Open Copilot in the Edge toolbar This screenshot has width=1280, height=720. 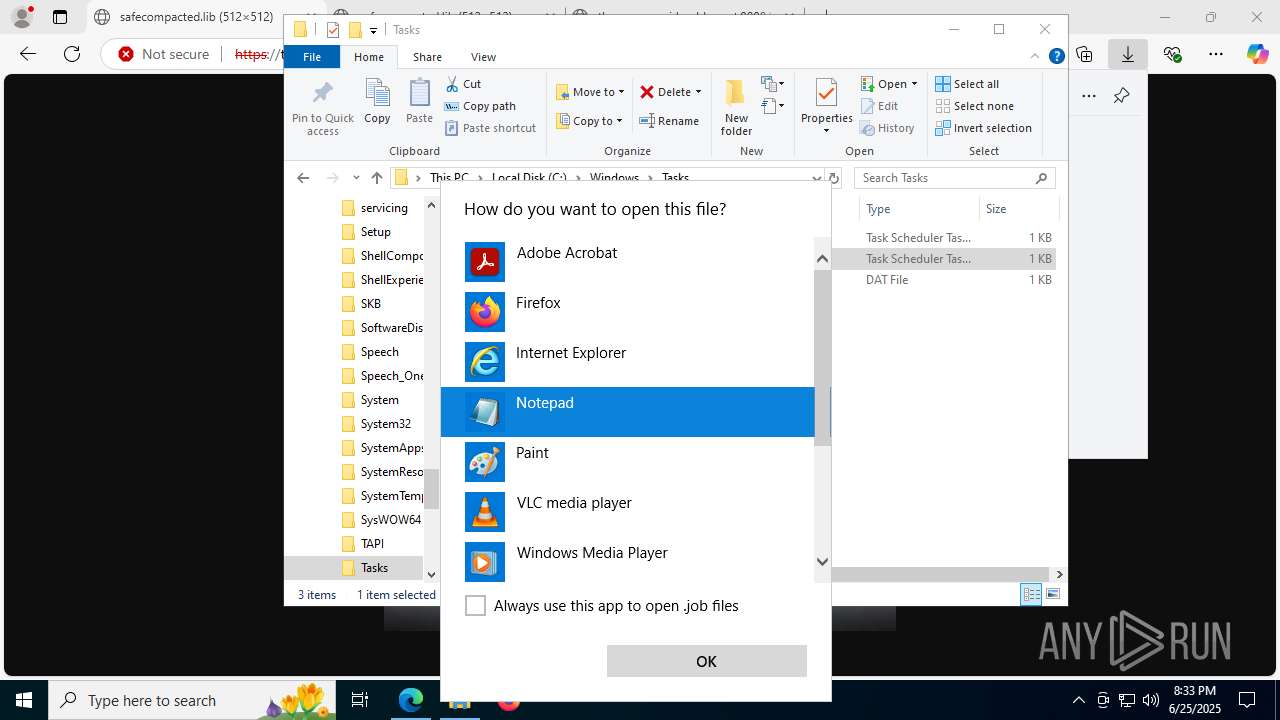pyautogui.click(x=1257, y=54)
